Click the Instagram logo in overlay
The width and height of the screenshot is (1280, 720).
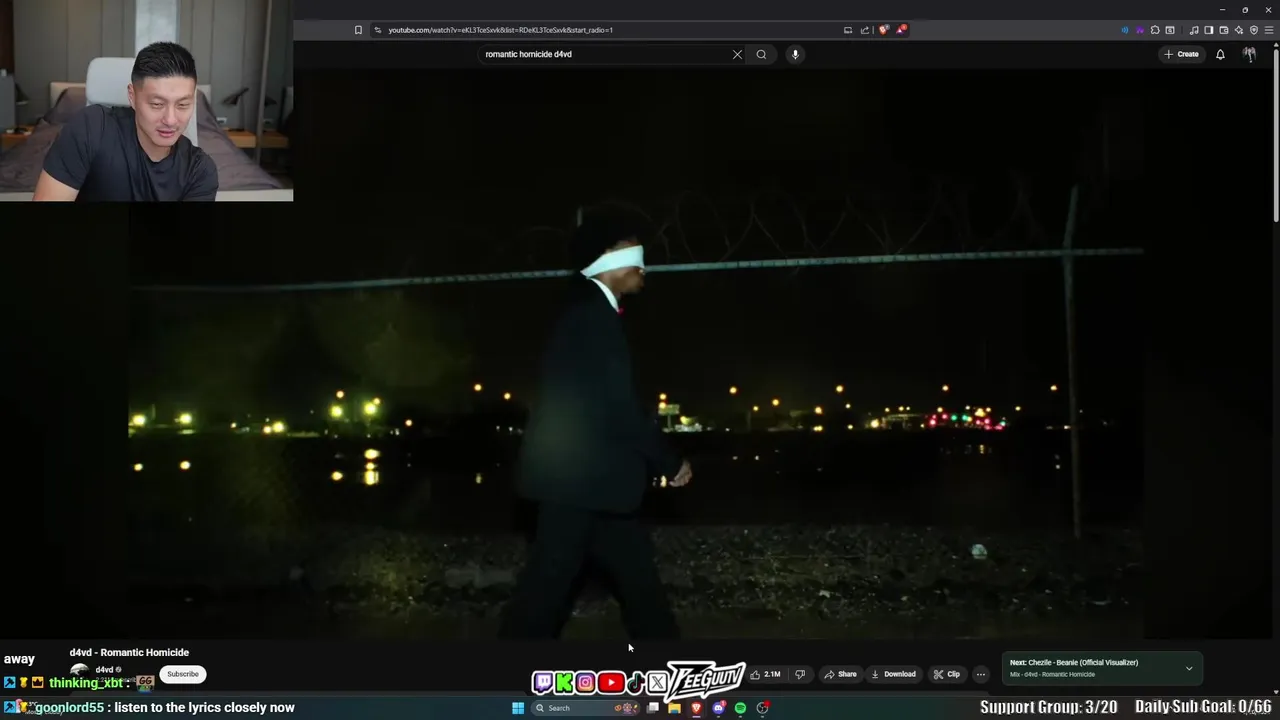click(586, 683)
